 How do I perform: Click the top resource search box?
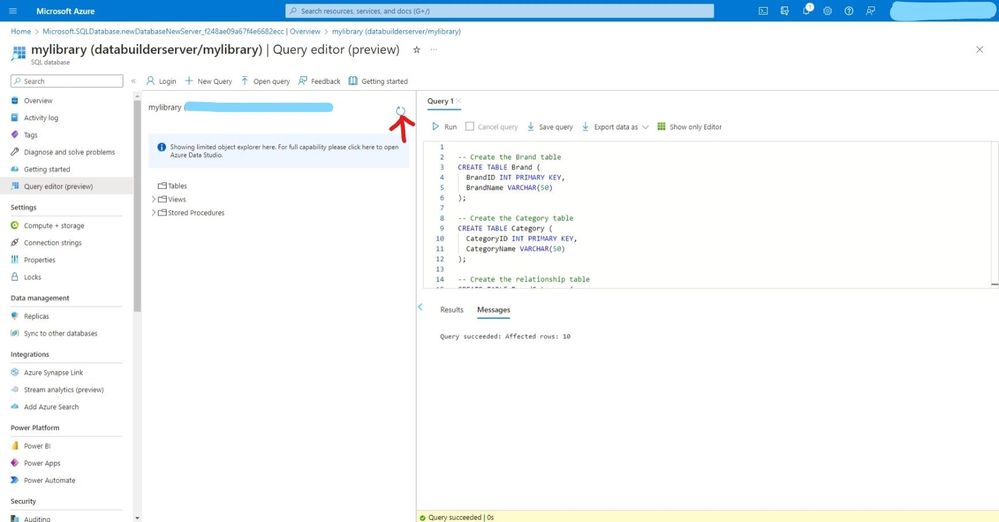(x=500, y=11)
